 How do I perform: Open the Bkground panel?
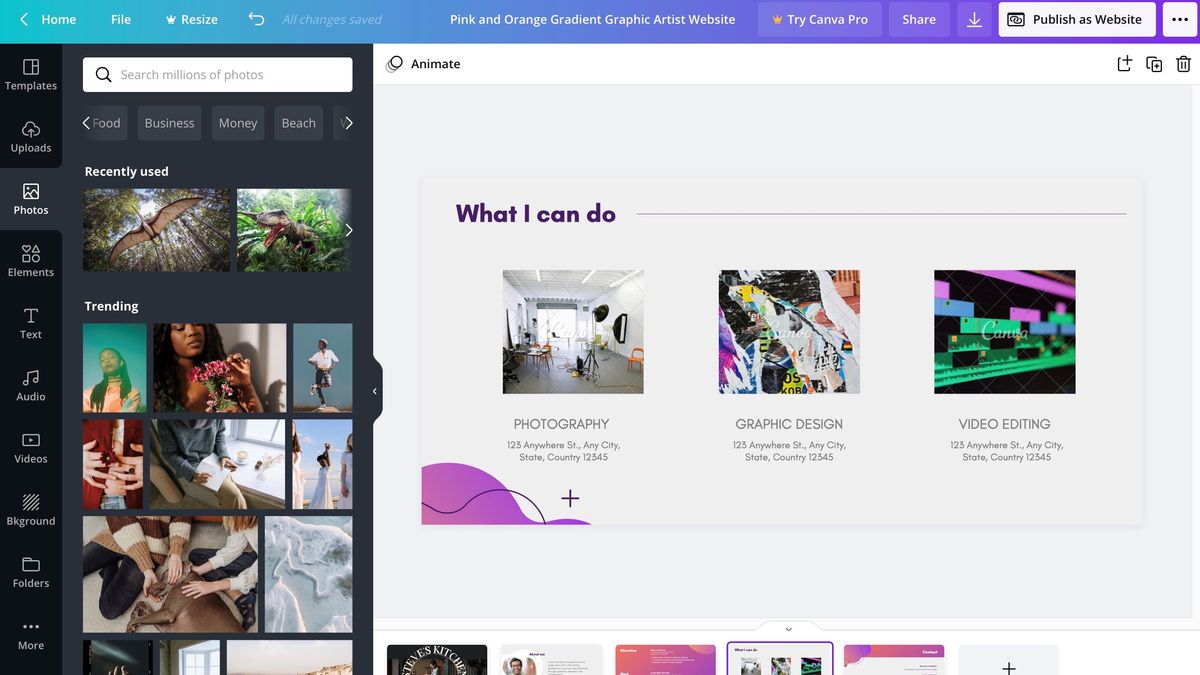click(x=30, y=508)
